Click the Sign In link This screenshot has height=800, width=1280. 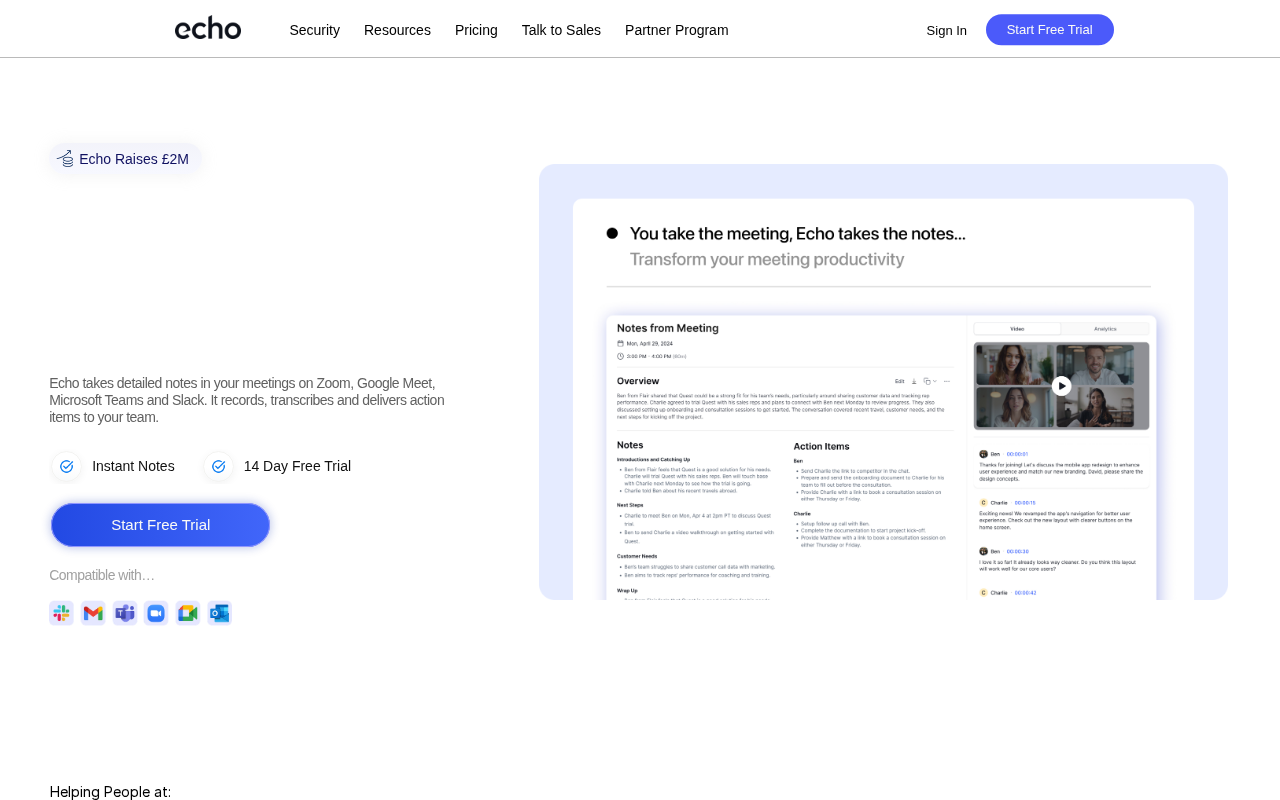(x=946, y=30)
